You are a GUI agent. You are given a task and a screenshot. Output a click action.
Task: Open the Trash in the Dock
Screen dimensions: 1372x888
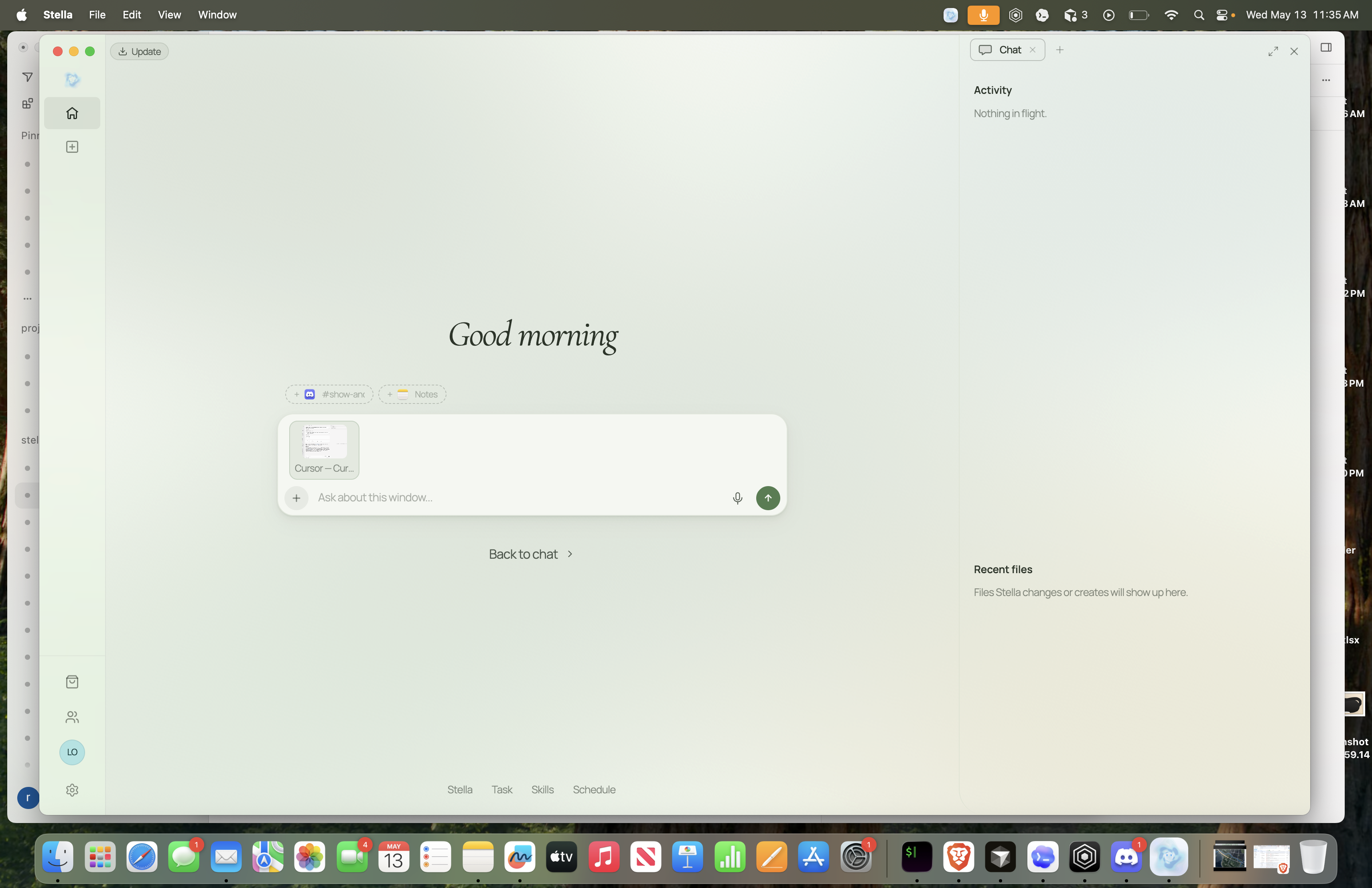[1313, 857]
